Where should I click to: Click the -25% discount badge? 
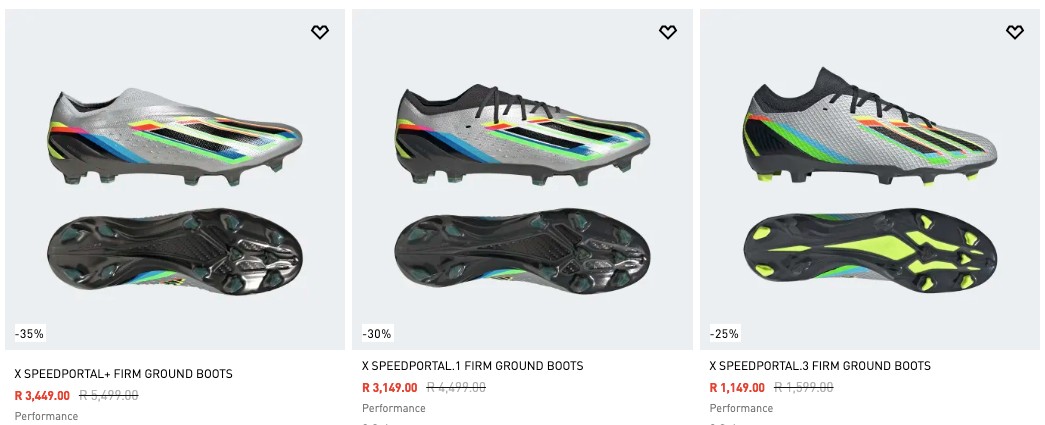pos(725,333)
